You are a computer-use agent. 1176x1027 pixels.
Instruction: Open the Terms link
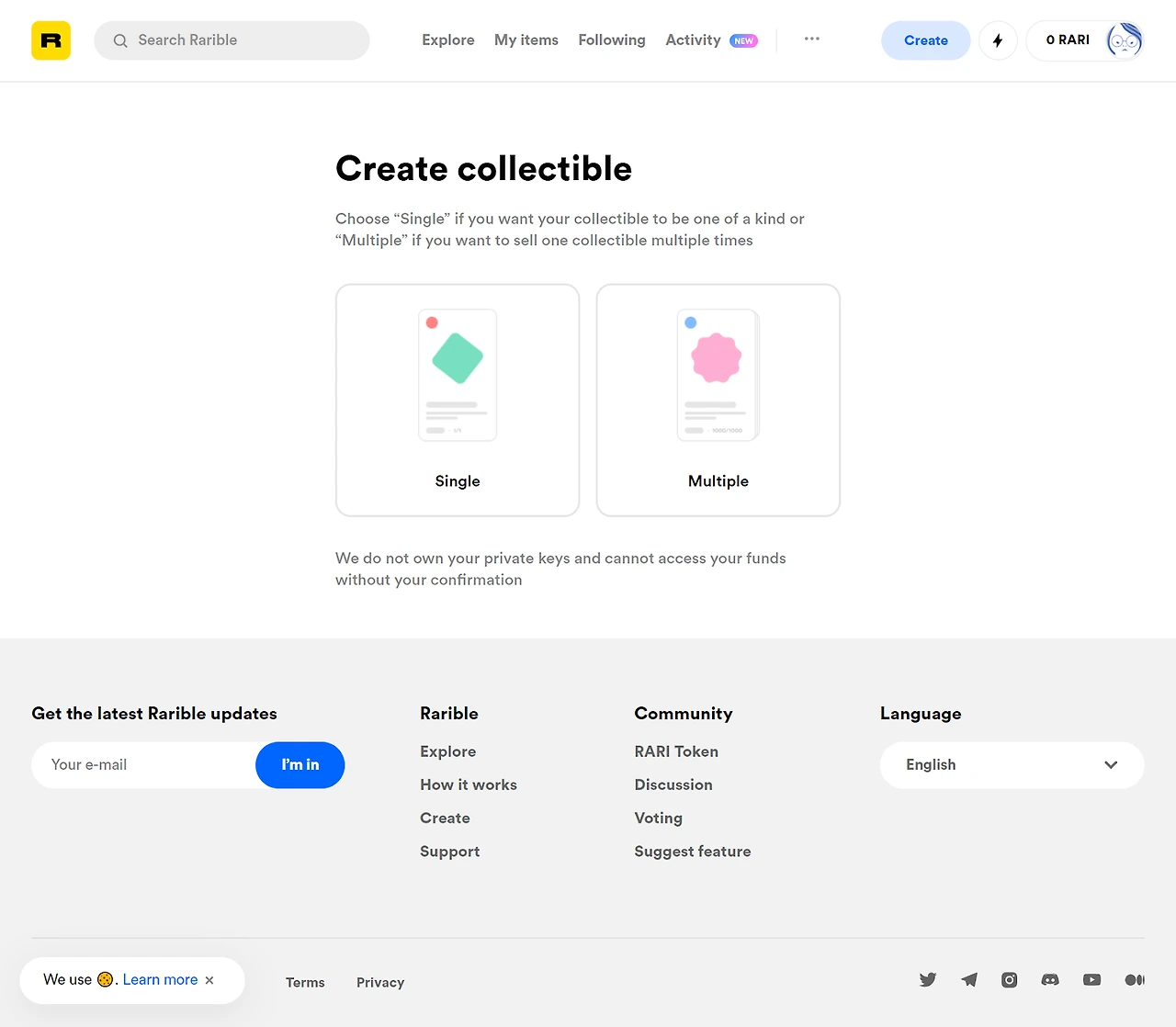(305, 982)
